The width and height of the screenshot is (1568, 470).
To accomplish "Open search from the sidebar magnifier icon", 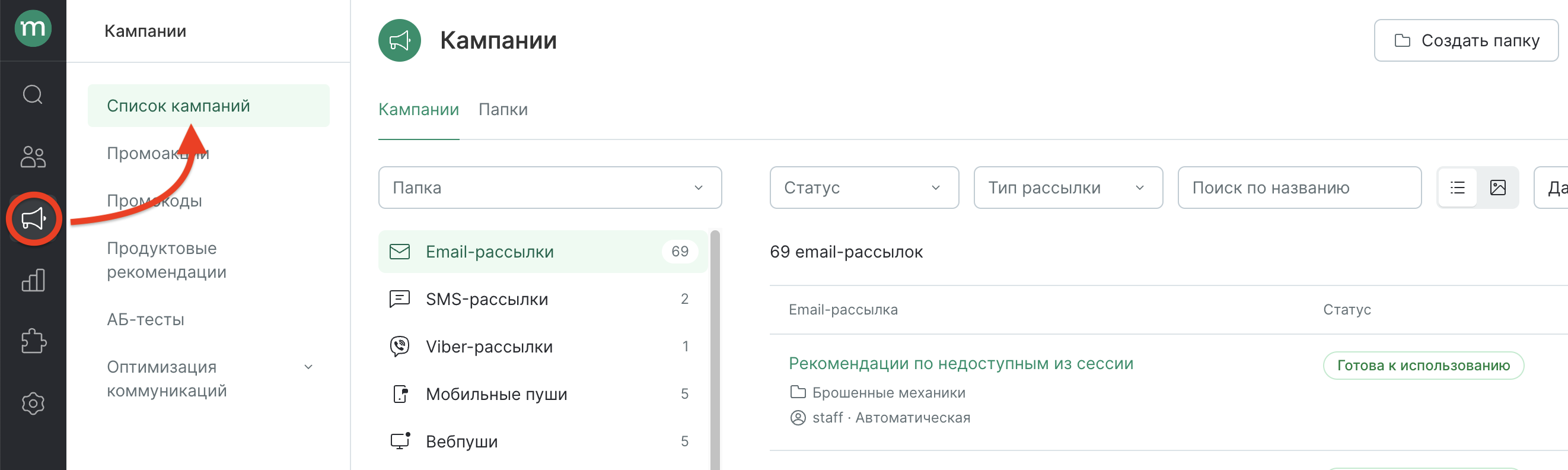I will [x=33, y=94].
